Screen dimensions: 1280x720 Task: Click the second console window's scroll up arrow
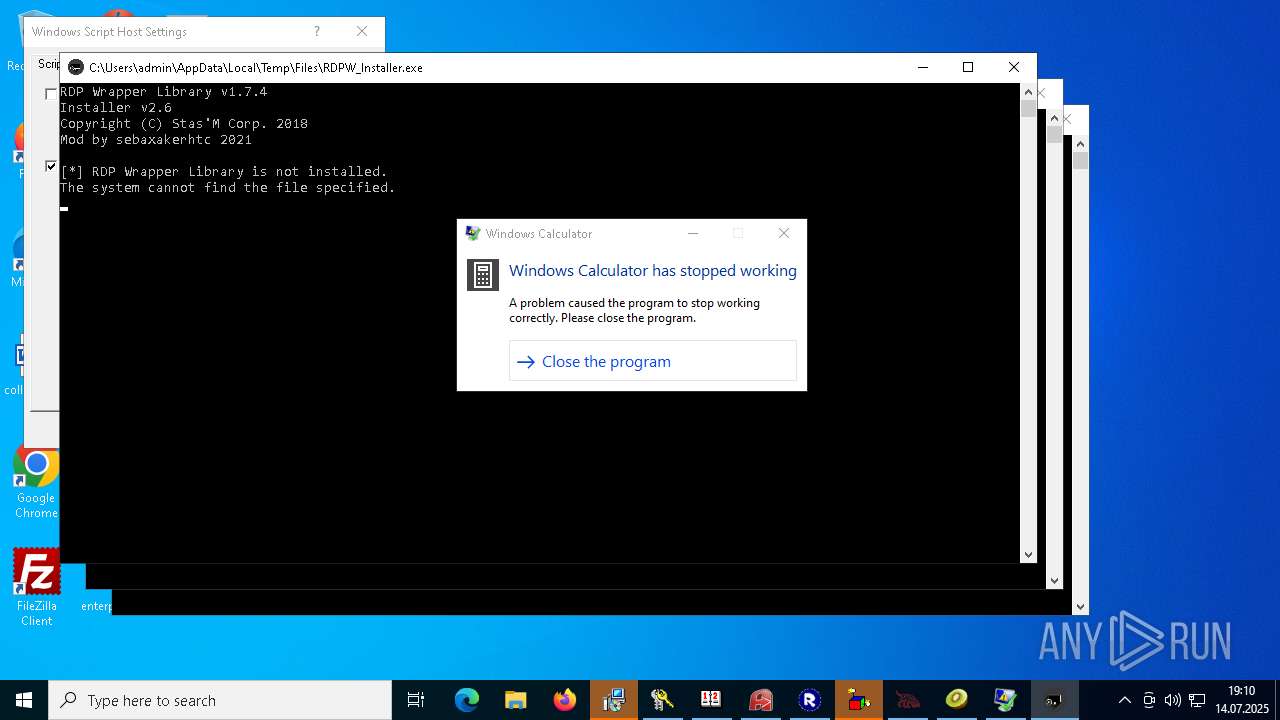click(1054, 118)
